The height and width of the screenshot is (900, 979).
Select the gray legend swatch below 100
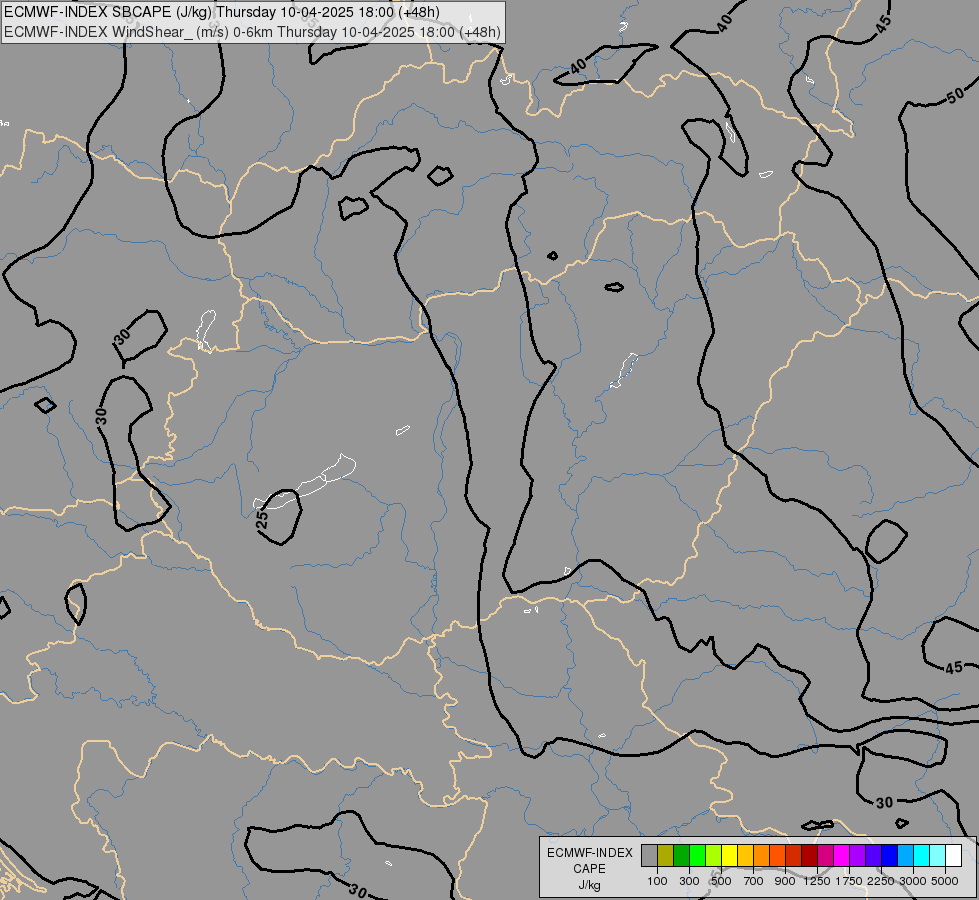pos(649,856)
